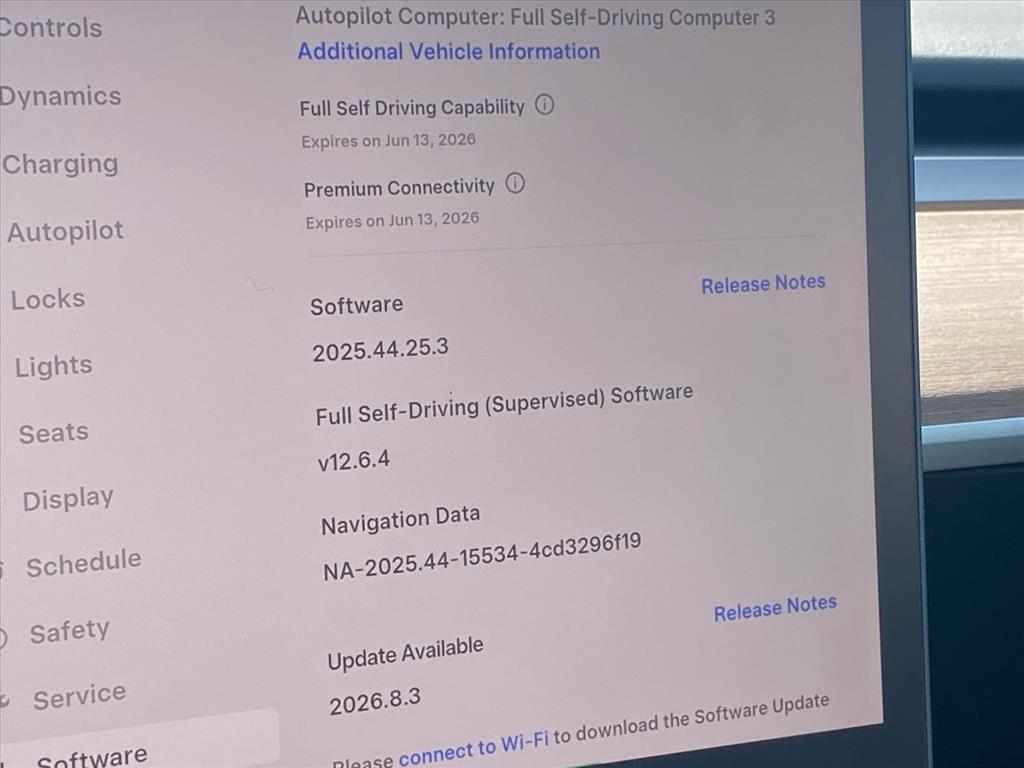Open the Charging settings

point(60,164)
